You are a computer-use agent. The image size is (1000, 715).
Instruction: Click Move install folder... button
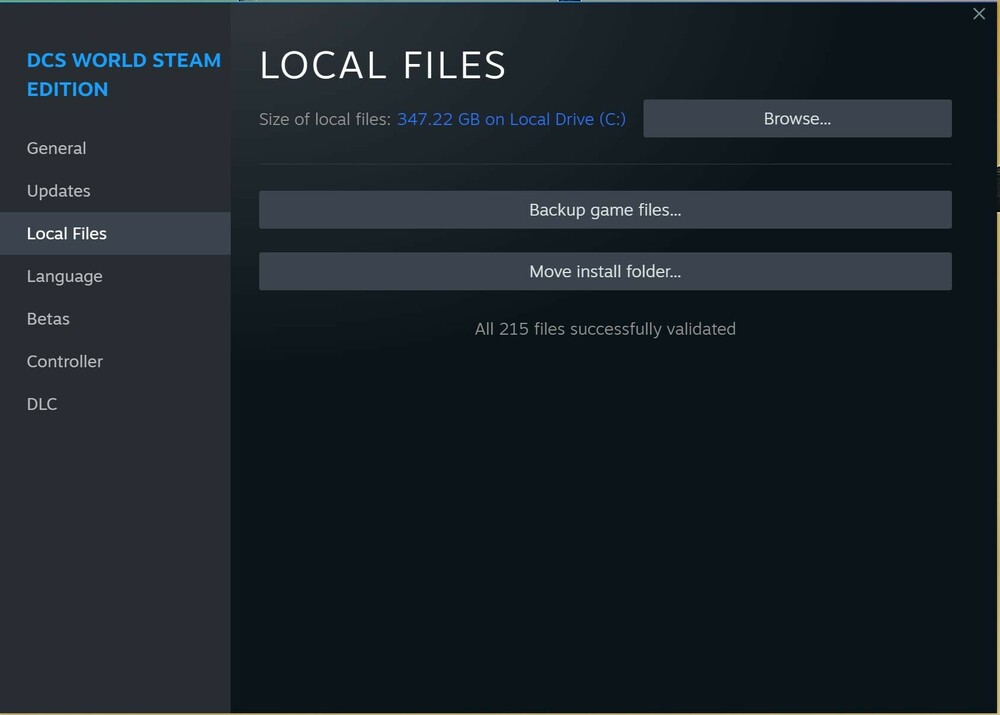click(605, 271)
